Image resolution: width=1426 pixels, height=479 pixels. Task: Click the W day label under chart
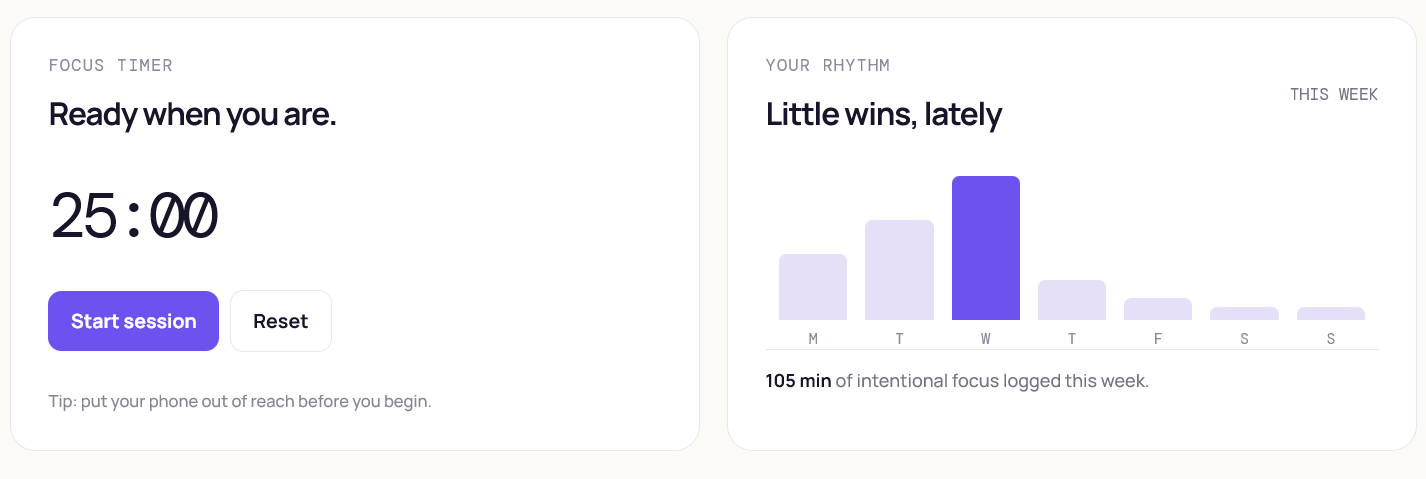[x=986, y=339]
